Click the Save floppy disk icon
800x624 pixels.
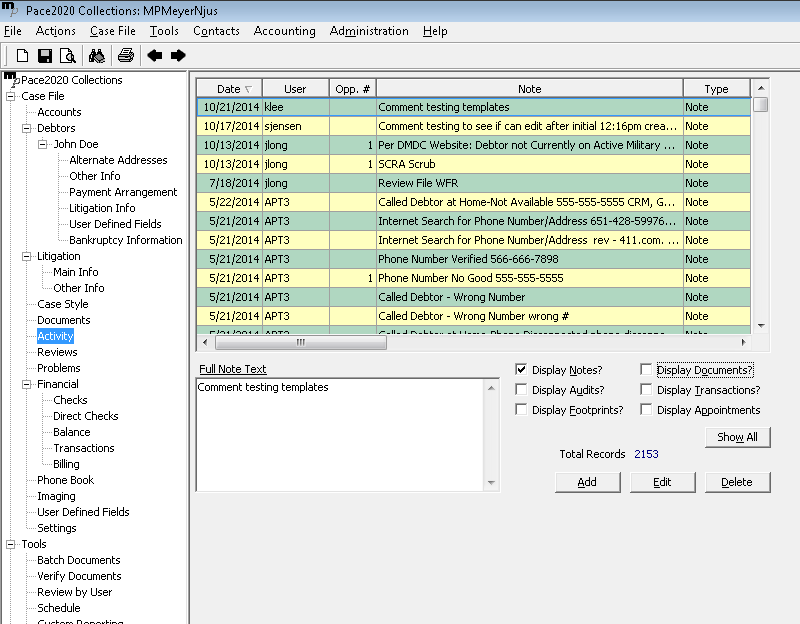pos(45,55)
